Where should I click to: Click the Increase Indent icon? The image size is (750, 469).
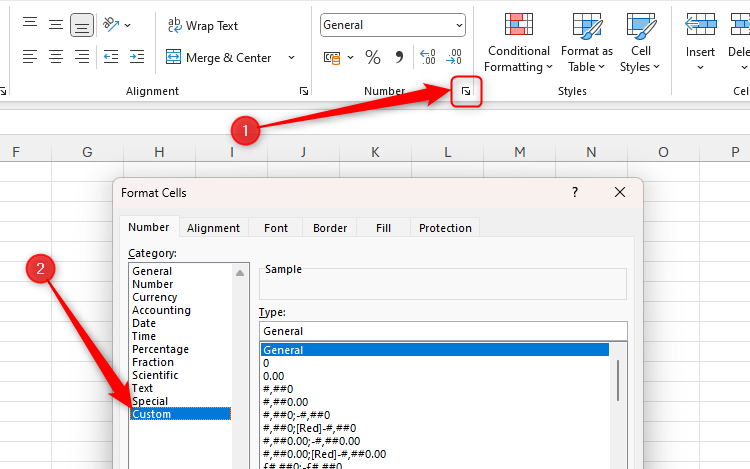point(137,58)
